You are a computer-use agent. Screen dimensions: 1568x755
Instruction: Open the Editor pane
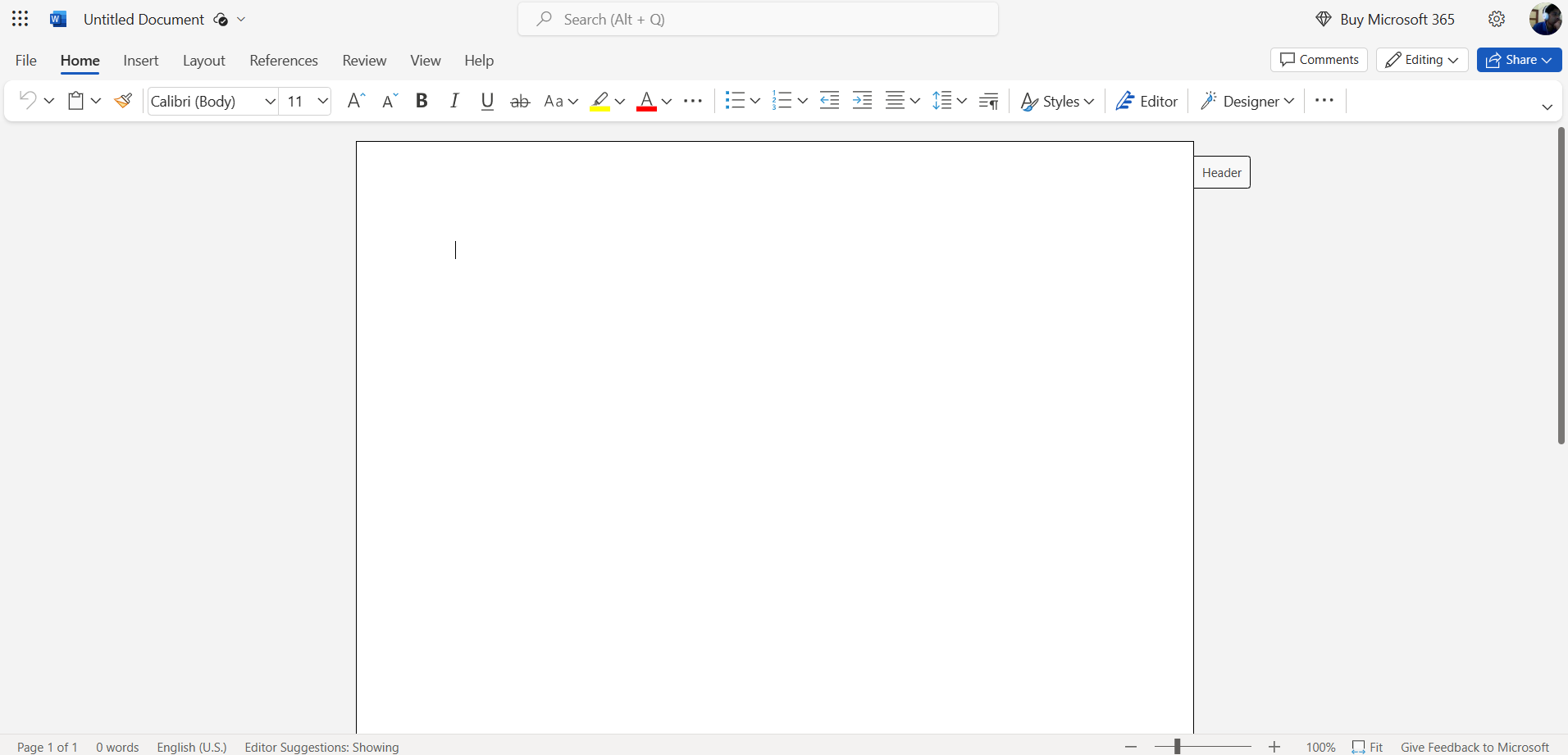1146,100
